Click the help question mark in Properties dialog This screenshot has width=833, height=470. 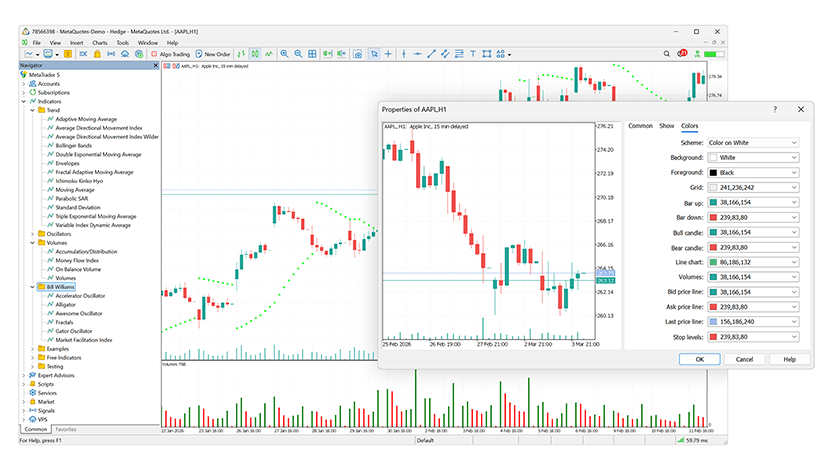(x=775, y=109)
